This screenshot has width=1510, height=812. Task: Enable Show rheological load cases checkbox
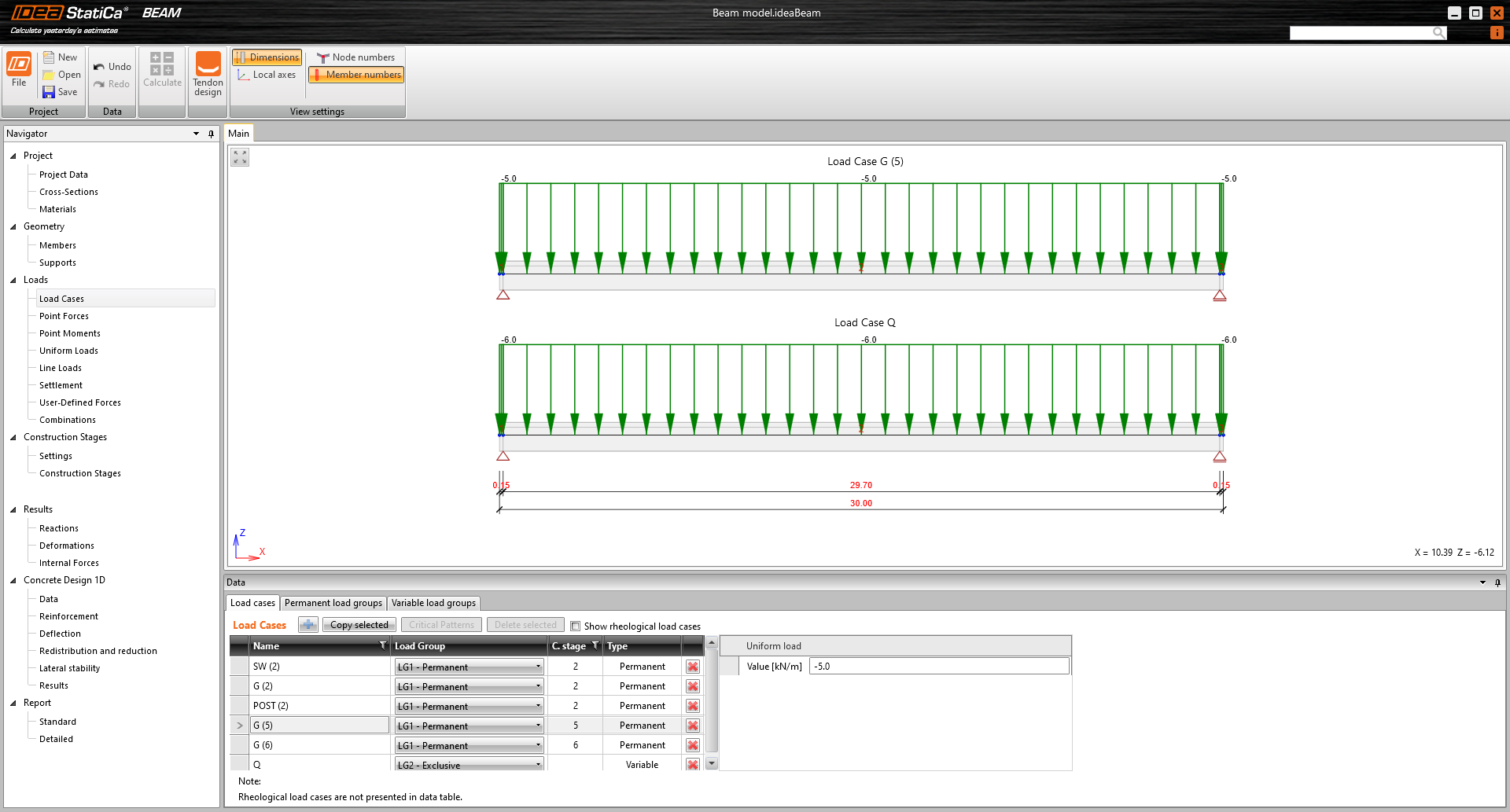(576, 626)
